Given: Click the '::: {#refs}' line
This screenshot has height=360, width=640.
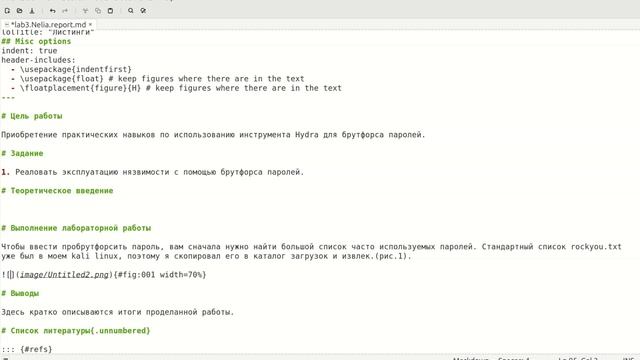Looking at the screenshot, I should (x=27, y=349).
